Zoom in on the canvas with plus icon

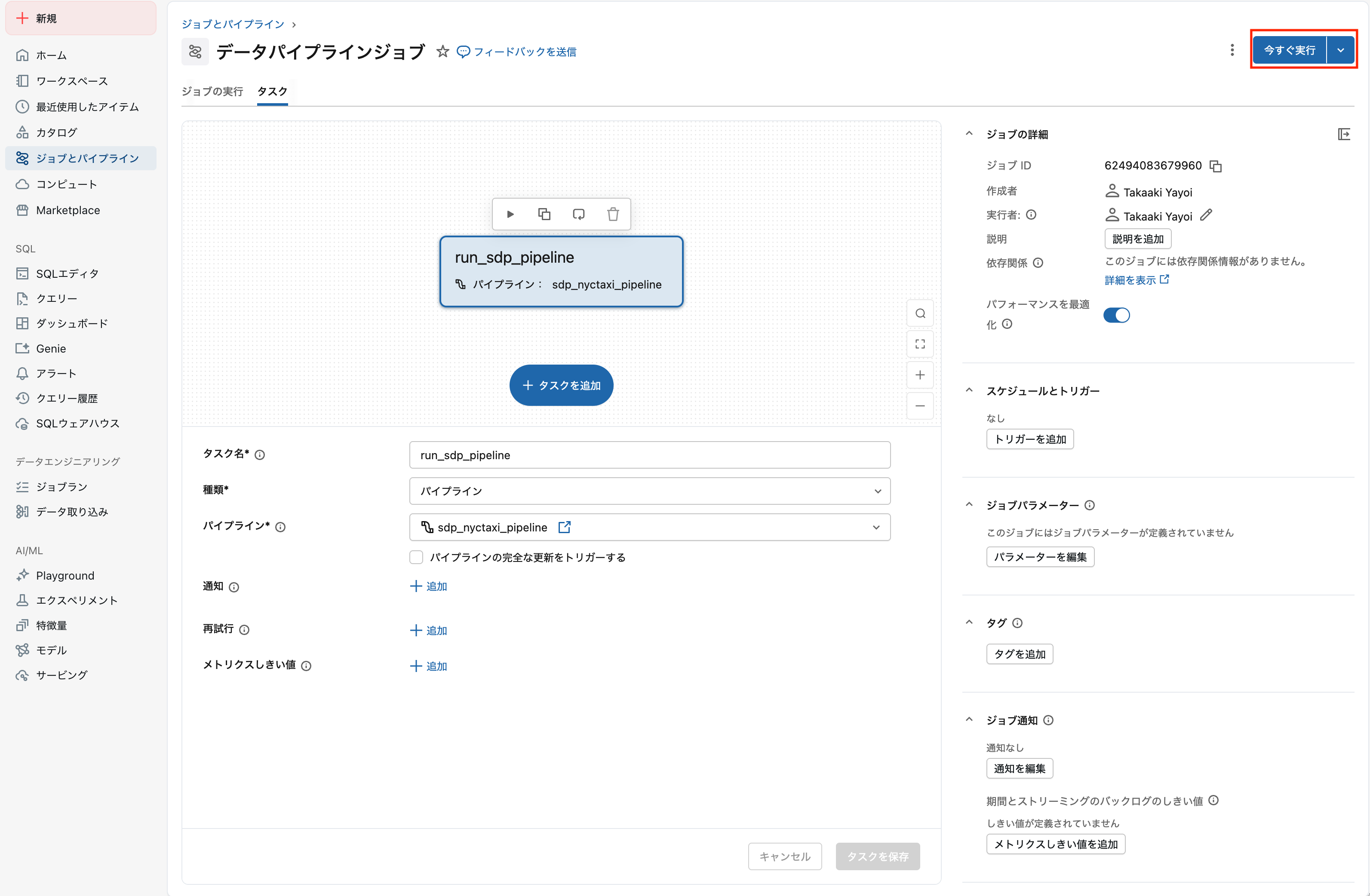920,374
